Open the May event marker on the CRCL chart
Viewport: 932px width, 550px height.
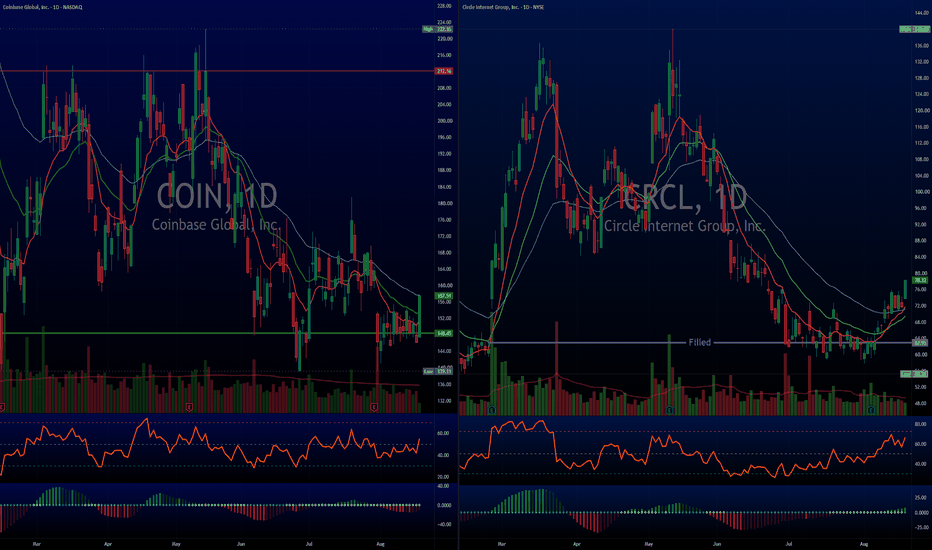pos(669,410)
